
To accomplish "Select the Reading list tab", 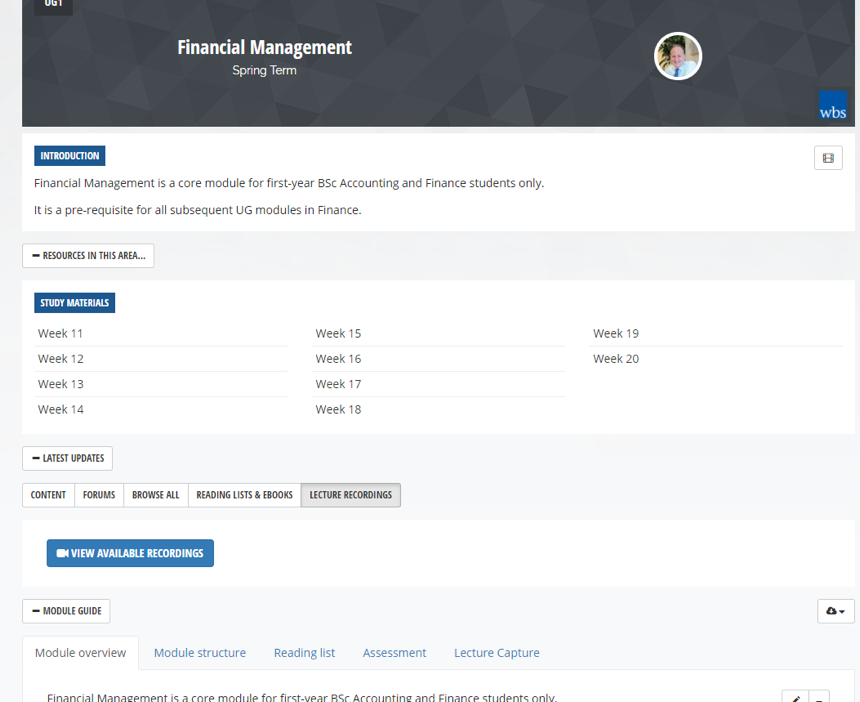I will click(x=304, y=653).
